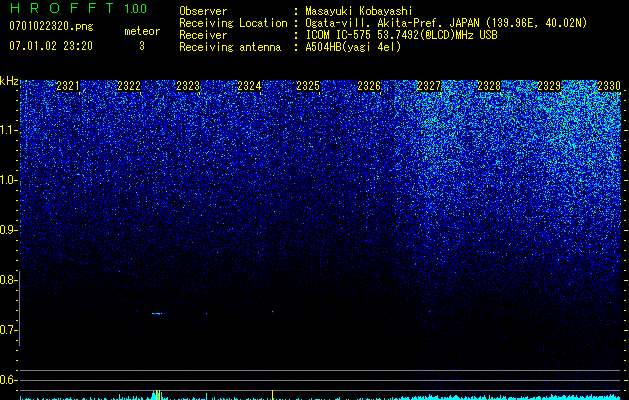Click the date stamp 07.01.02 23:20
This screenshot has height=400, width=629.
[51, 46]
